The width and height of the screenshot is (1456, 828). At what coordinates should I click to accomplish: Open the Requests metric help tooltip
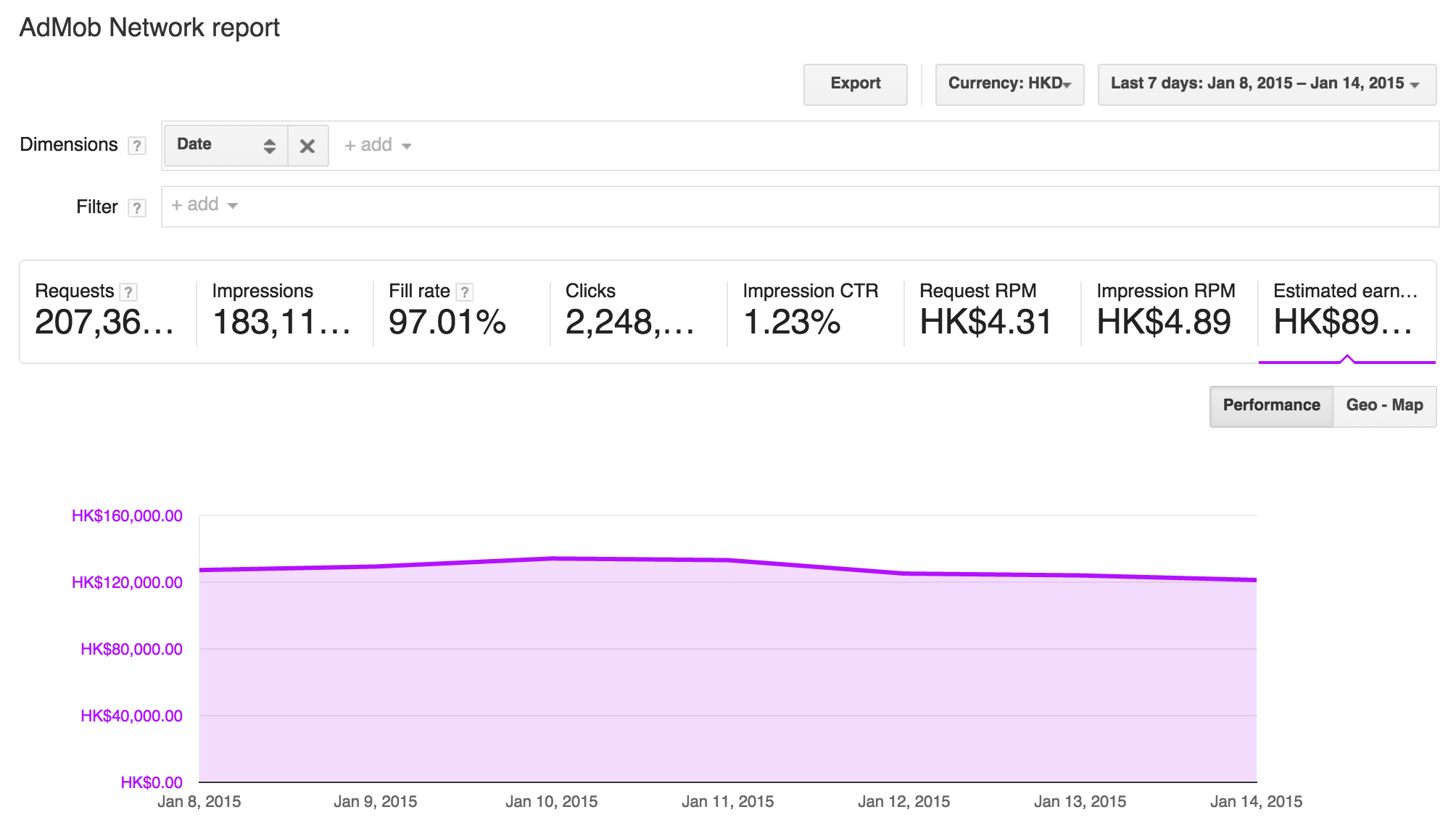pos(128,291)
